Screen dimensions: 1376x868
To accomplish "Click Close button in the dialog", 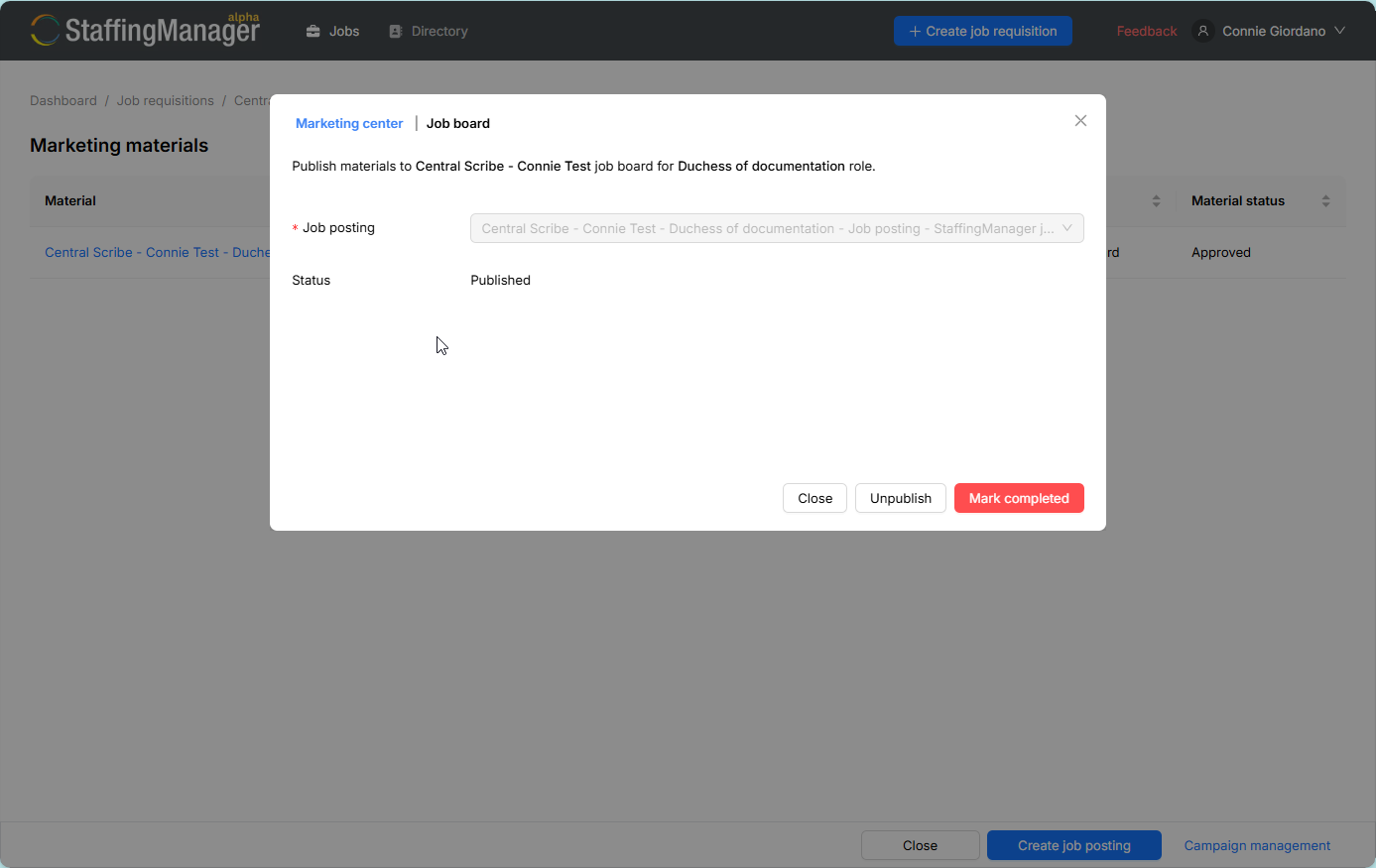I will point(814,498).
